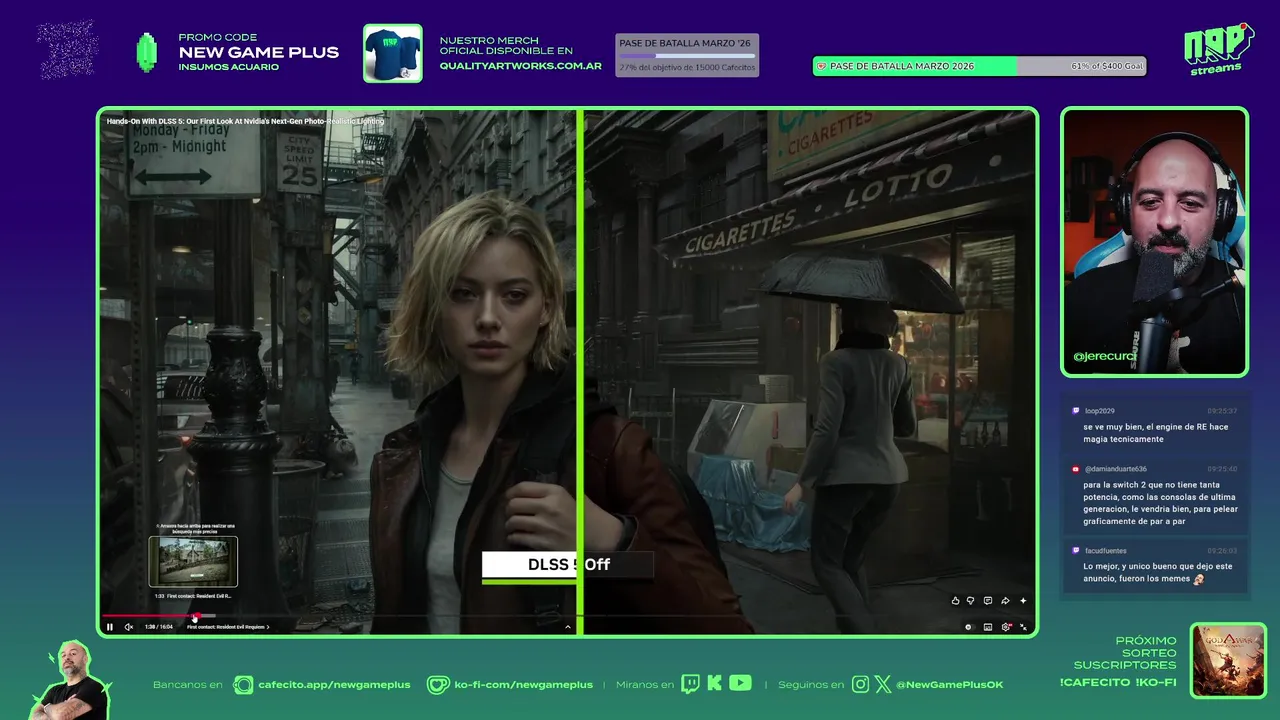Click the cafecito.app/newgameplus link

pos(334,685)
